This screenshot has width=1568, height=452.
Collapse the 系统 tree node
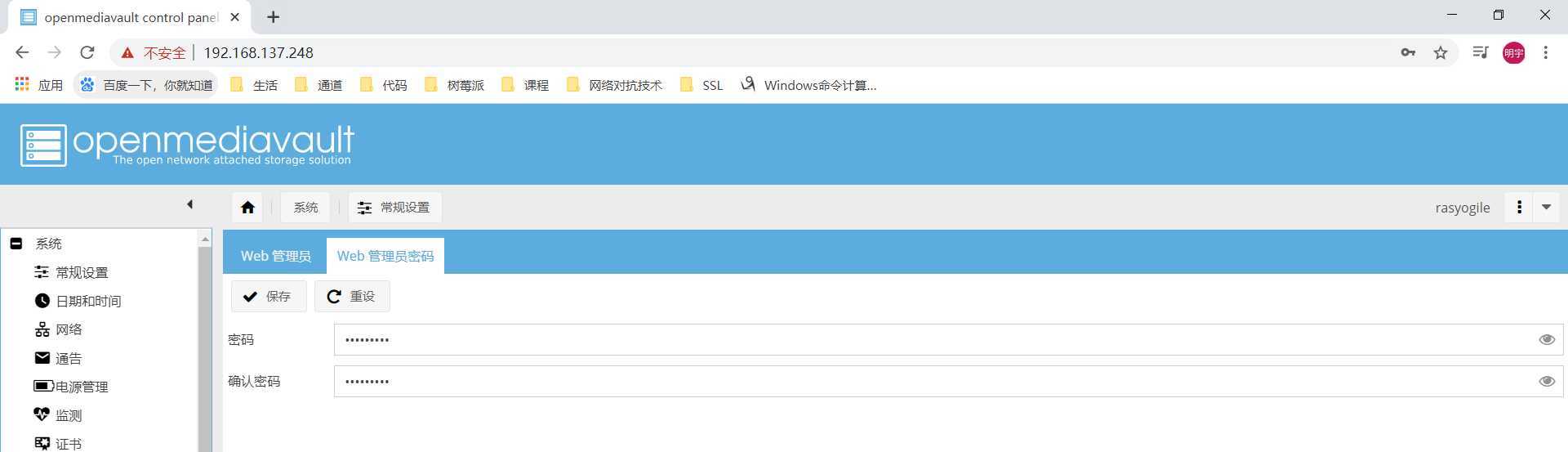(16, 244)
